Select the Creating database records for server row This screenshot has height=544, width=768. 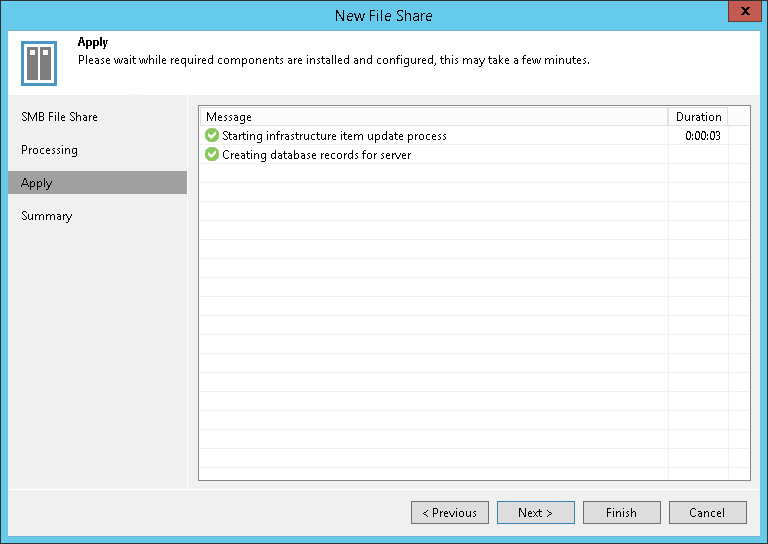click(316, 155)
